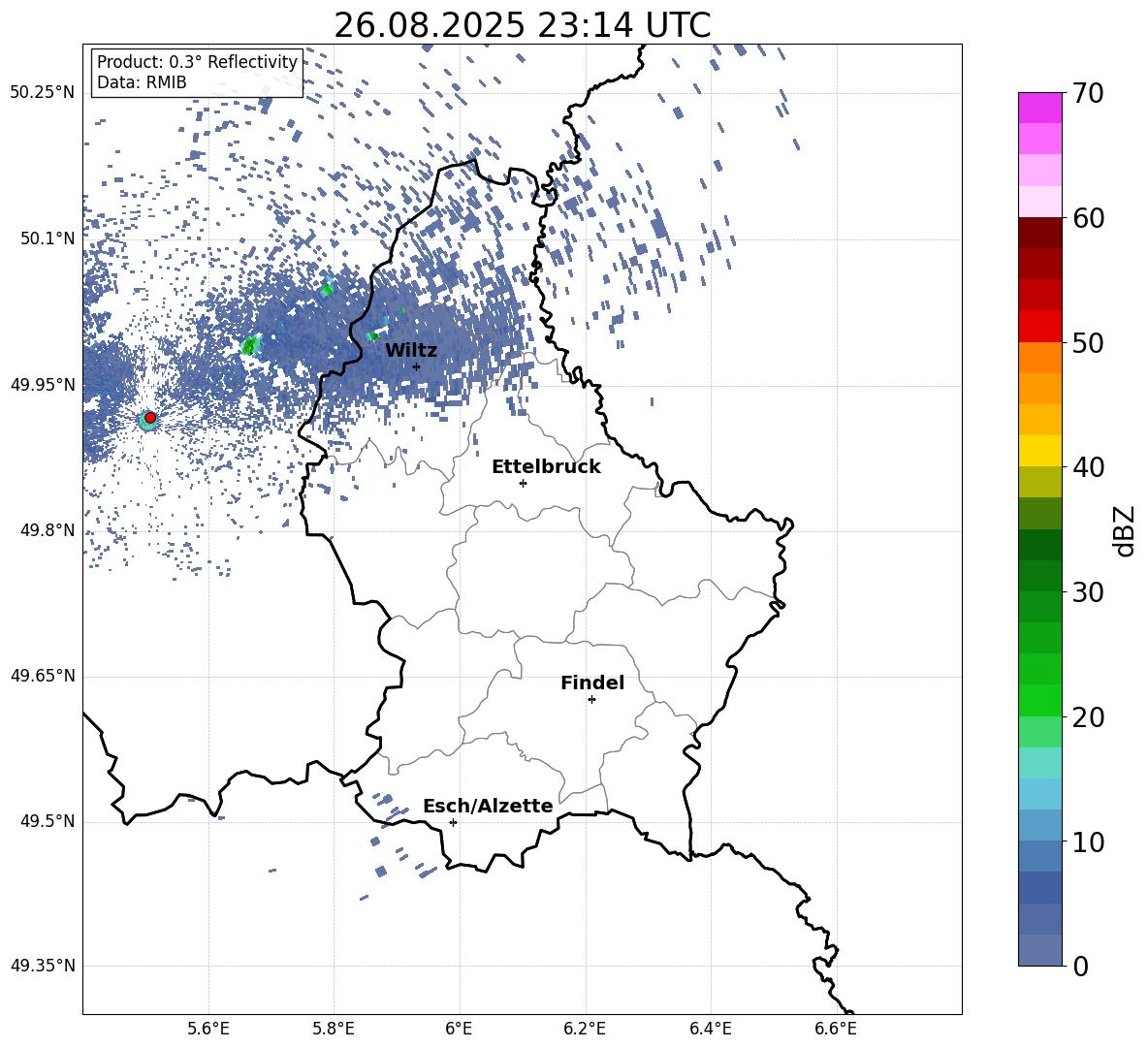Click the 49.65°N latitude label
This screenshot has height=1048, width=1148.
click(44, 676)
